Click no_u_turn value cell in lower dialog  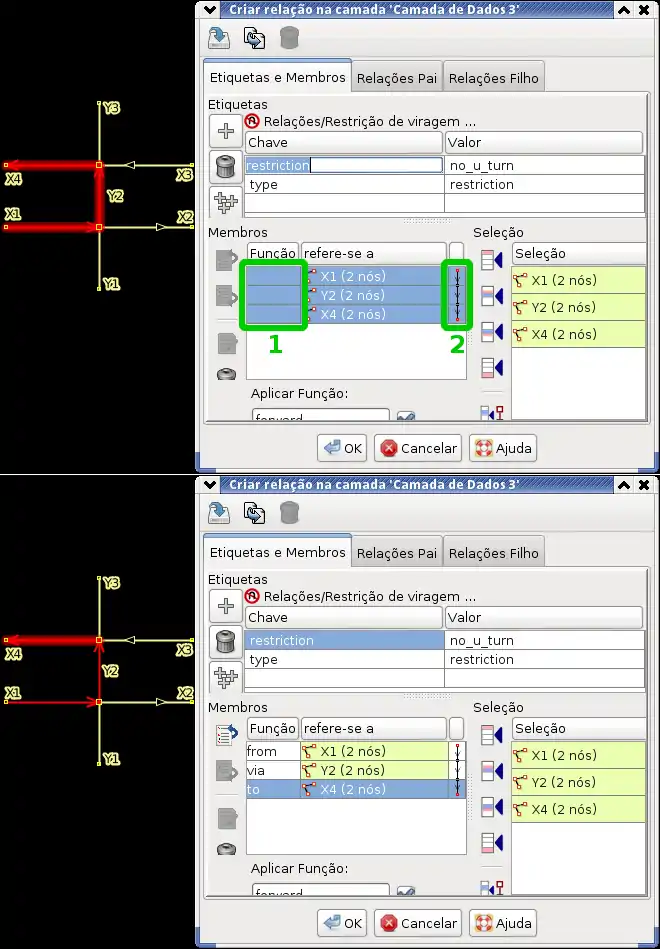[543, 640]
